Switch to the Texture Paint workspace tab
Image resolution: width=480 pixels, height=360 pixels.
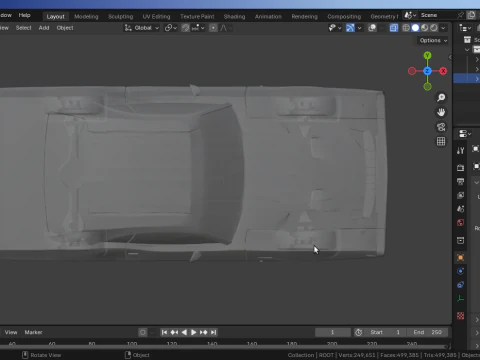click(197, 16)
